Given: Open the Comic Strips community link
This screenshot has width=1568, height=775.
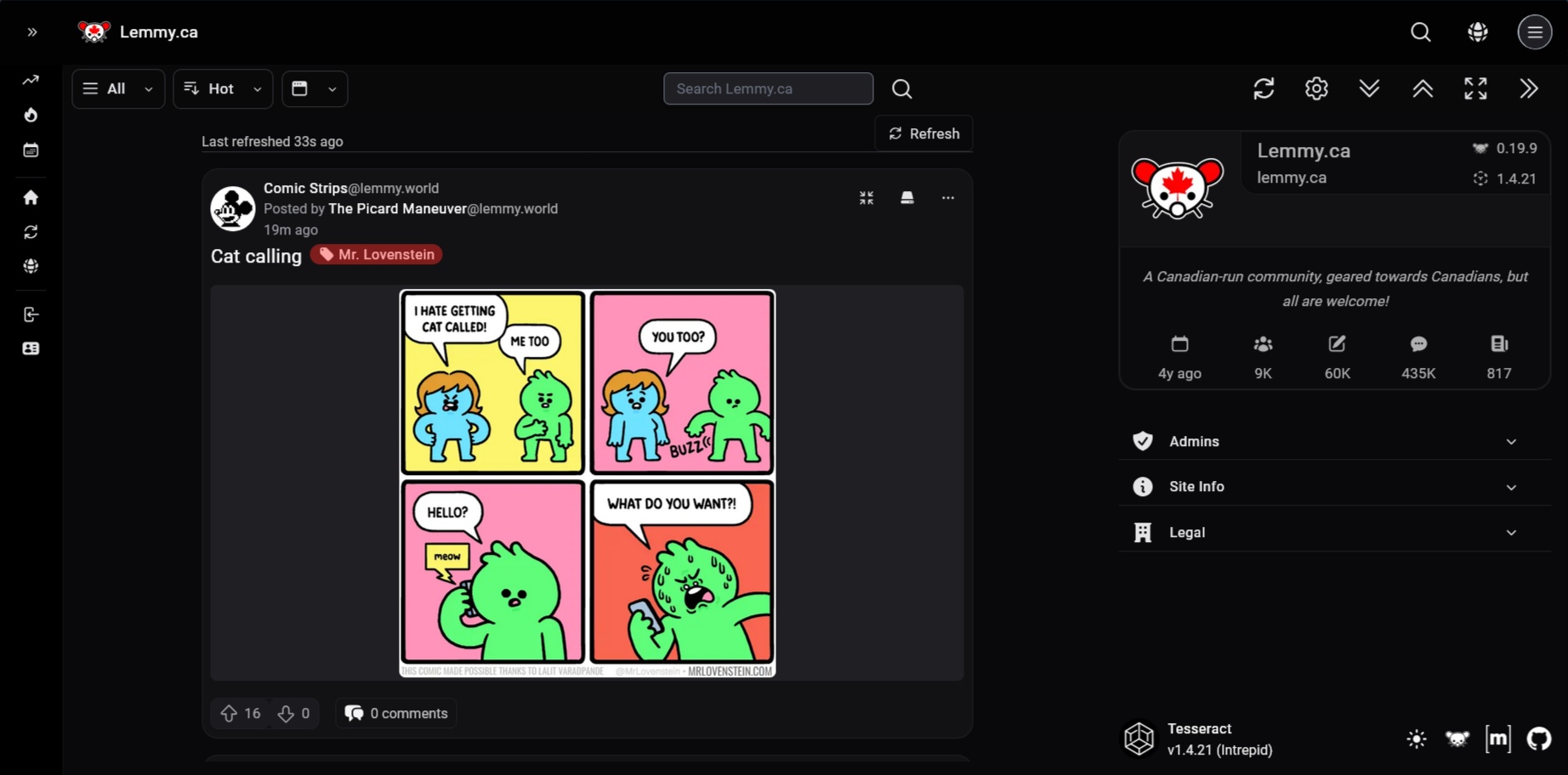Looking at the screenshot, I should pyautogui.click(x=351, y=189).
